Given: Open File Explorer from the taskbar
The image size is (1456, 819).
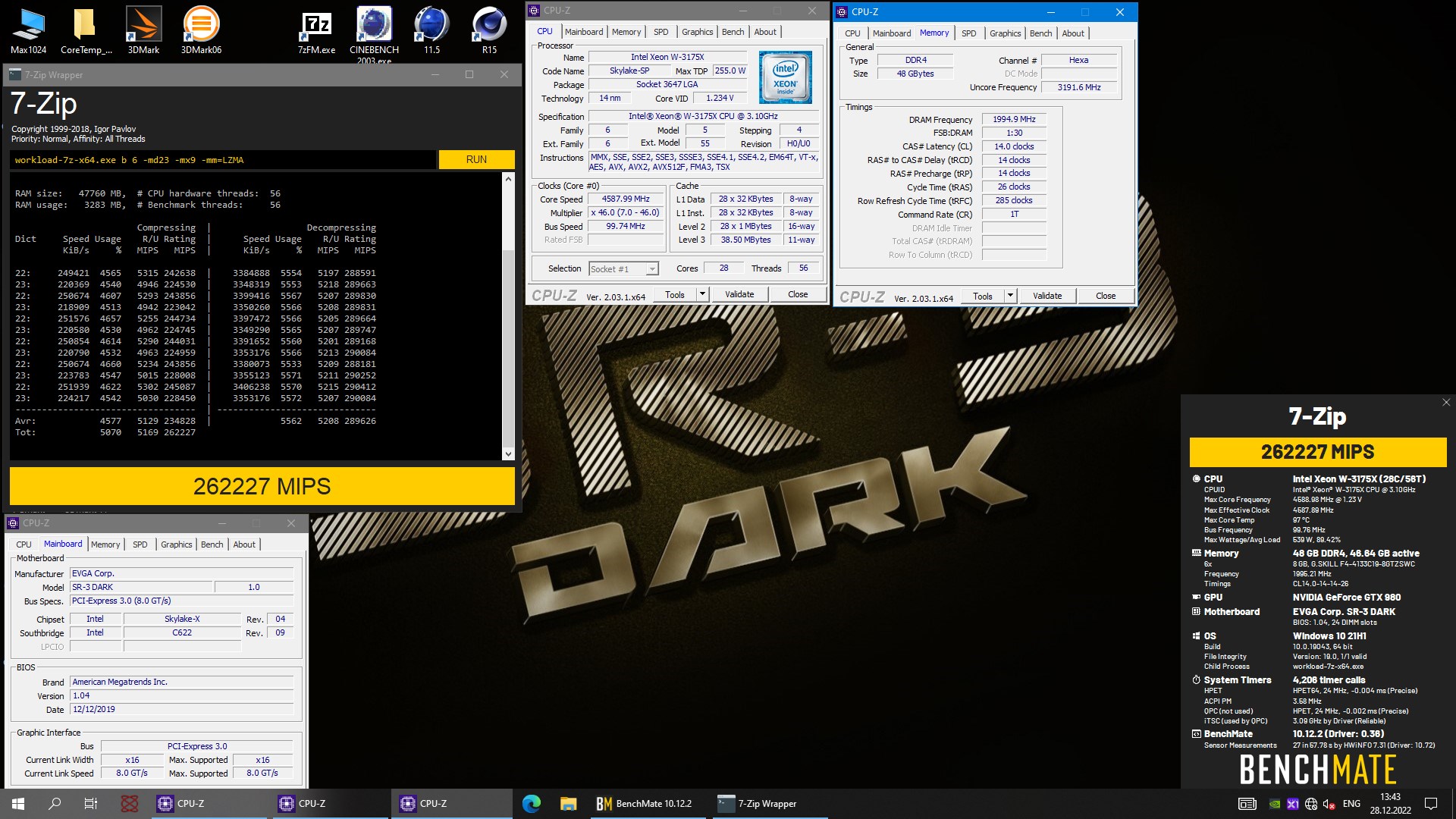Looking at the screenshot, I should (568, 804).
